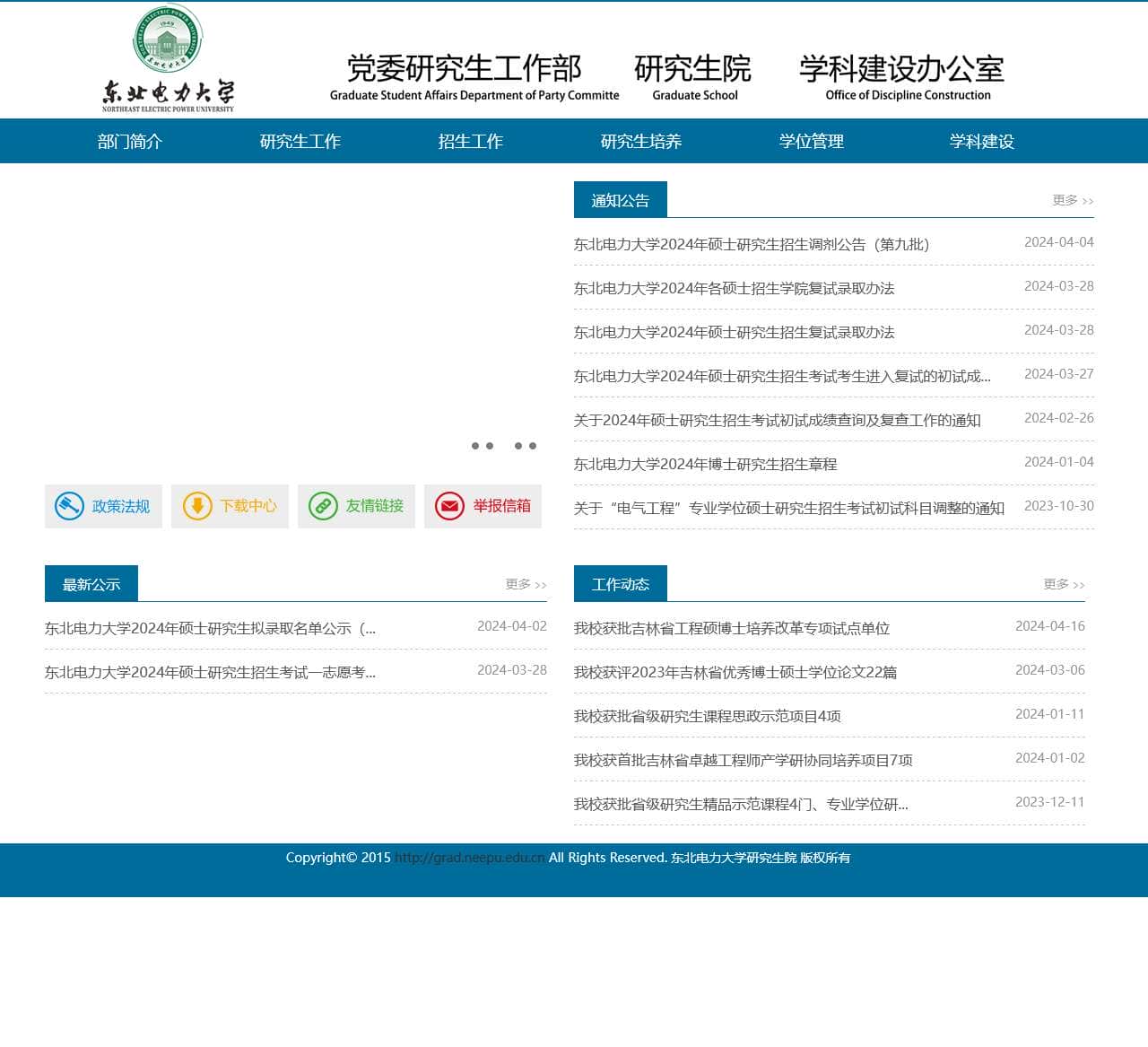The width and height of the screenshot is (1148, 1047).
Task: Click the date 2024-04-04
Action: click(x=1059, y=242)
